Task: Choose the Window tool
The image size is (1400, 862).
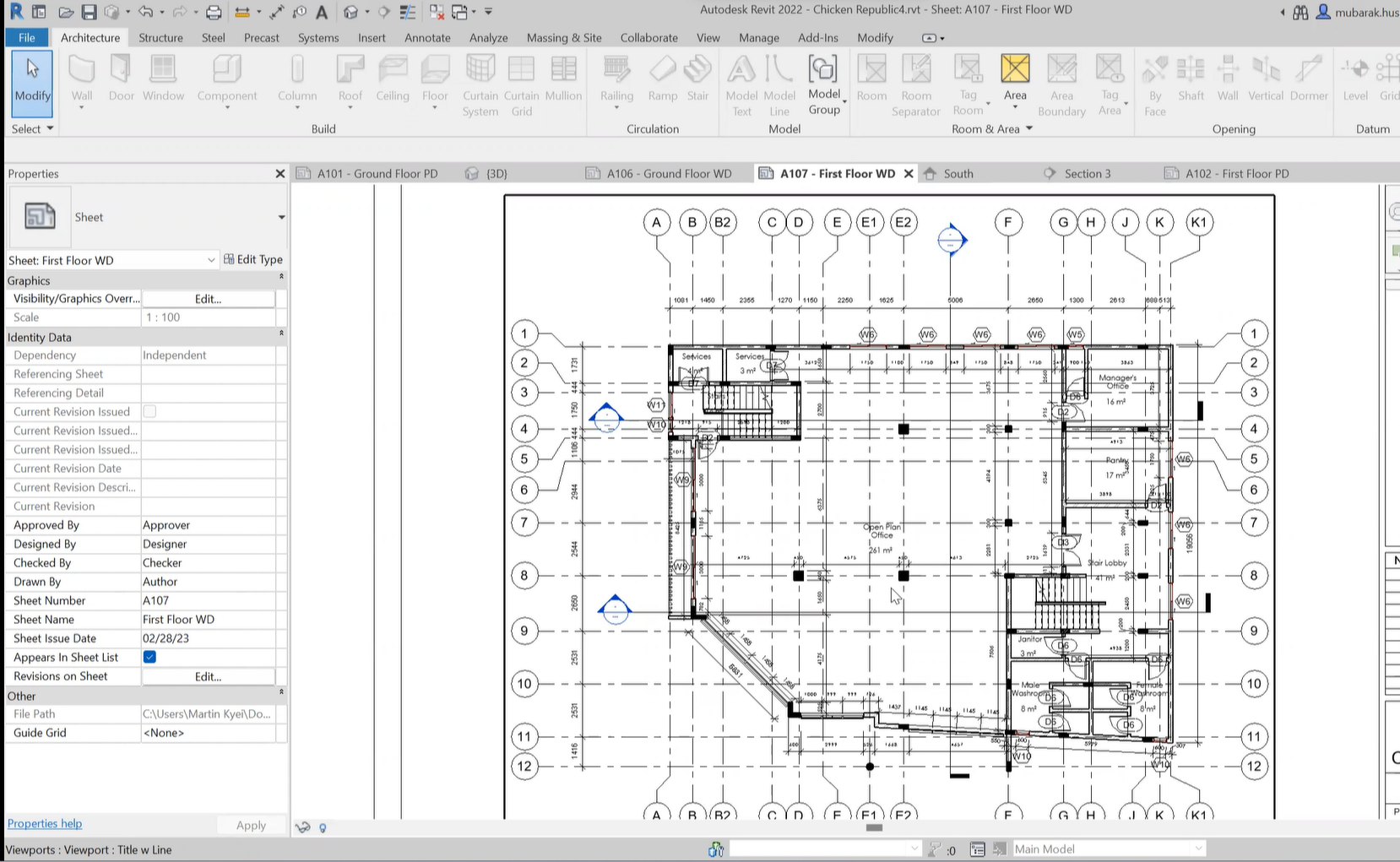Action: pyautogui.click(x=163, y=79)
